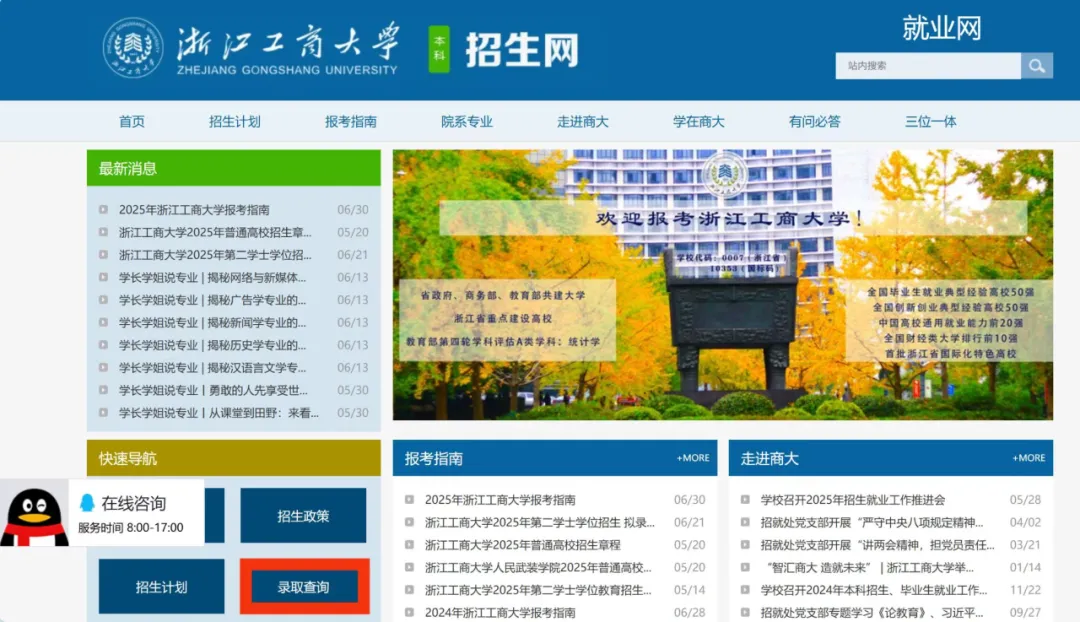Screen dimensions: 1080x622
Task: Click the green 本科 badge
Action: coord(439,49)
